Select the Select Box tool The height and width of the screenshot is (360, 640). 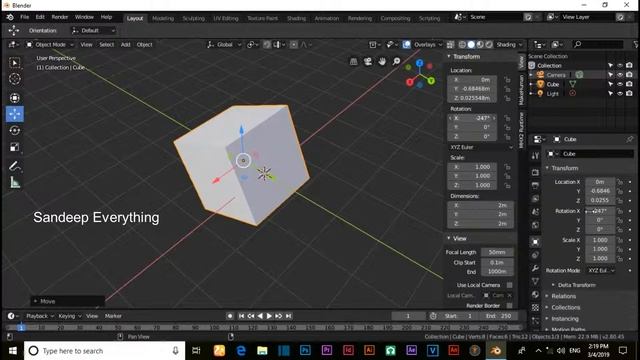(15, 62)
